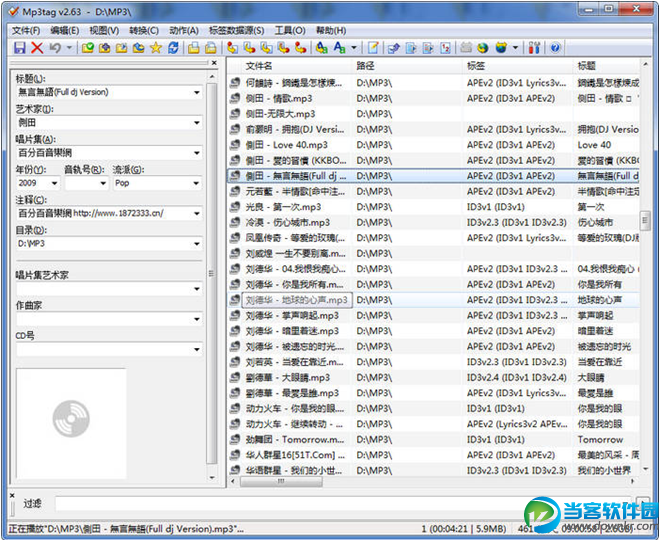Click status bar text '1 (00:04:21 | 5.9MB)'
Image resolution: width=660 pixels, height=540 pixels.
(463, 529)
